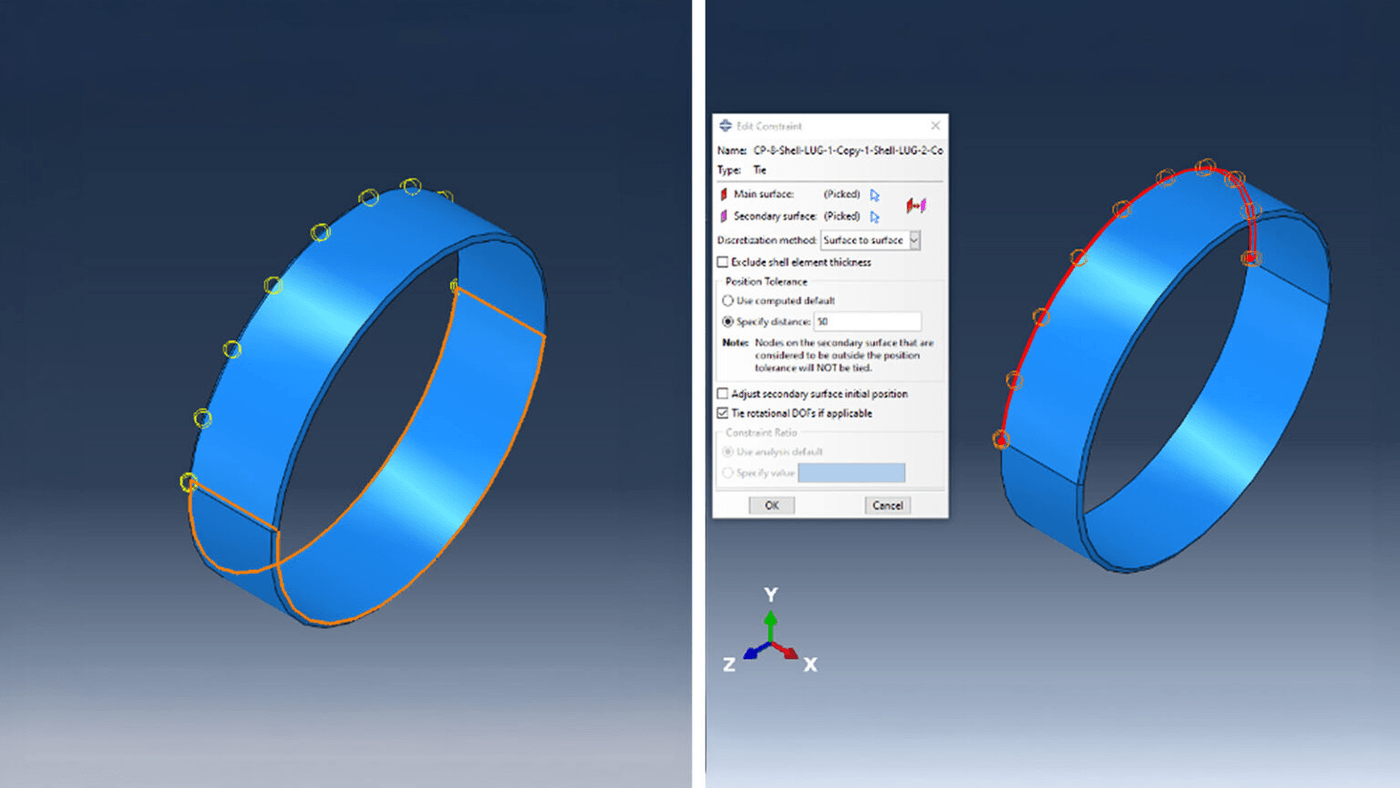Click the Specify distance input showing 50
The width and height of the screenshot is (1400, 788).
pyautogui.click(x=868, y=322)
